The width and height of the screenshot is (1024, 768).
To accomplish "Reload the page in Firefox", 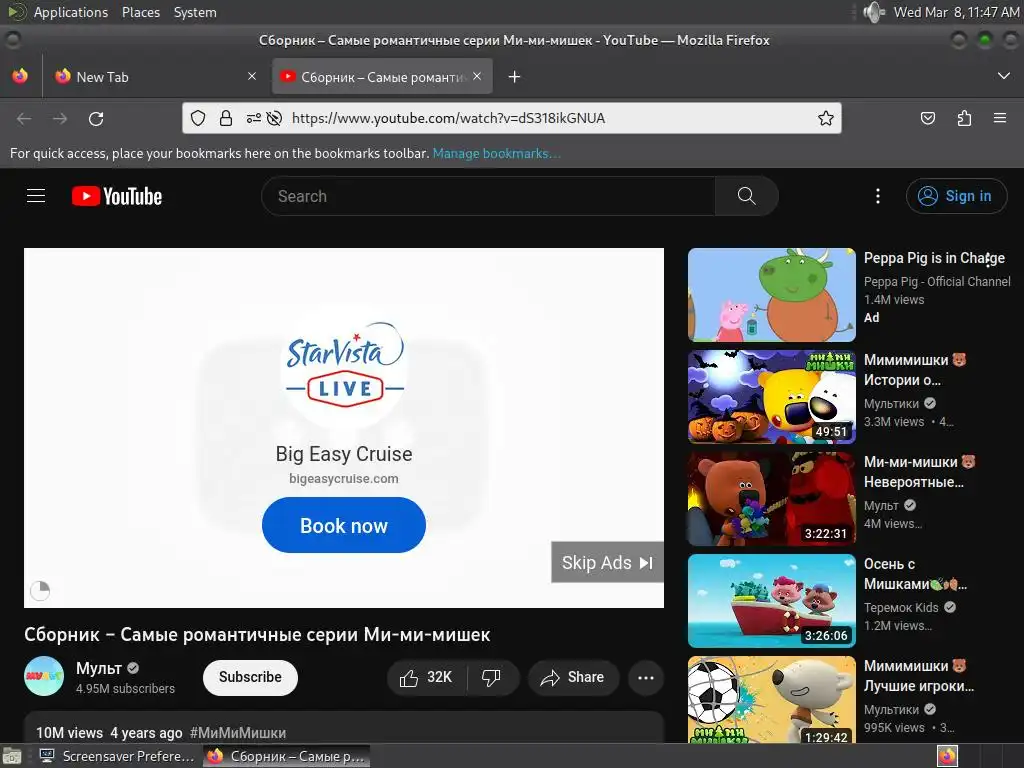I will (96, 119).
